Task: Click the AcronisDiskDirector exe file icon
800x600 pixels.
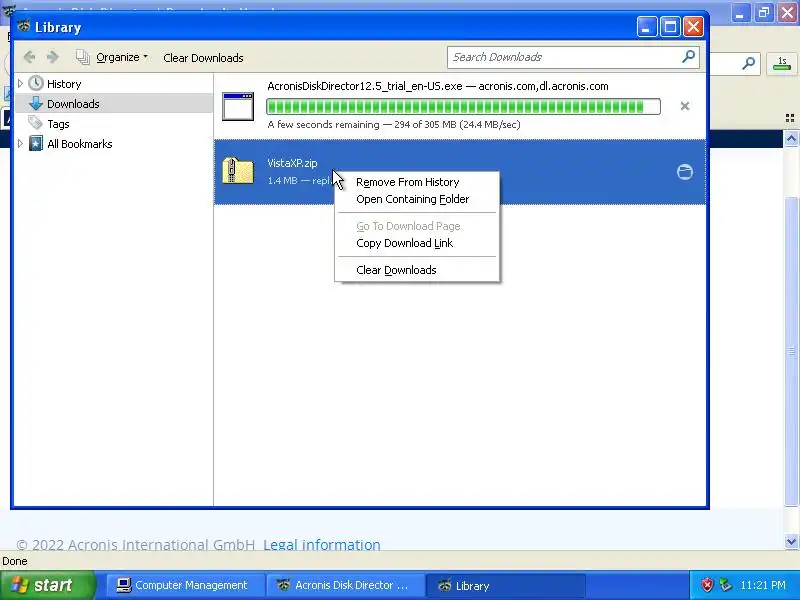Action: [238, 107]
